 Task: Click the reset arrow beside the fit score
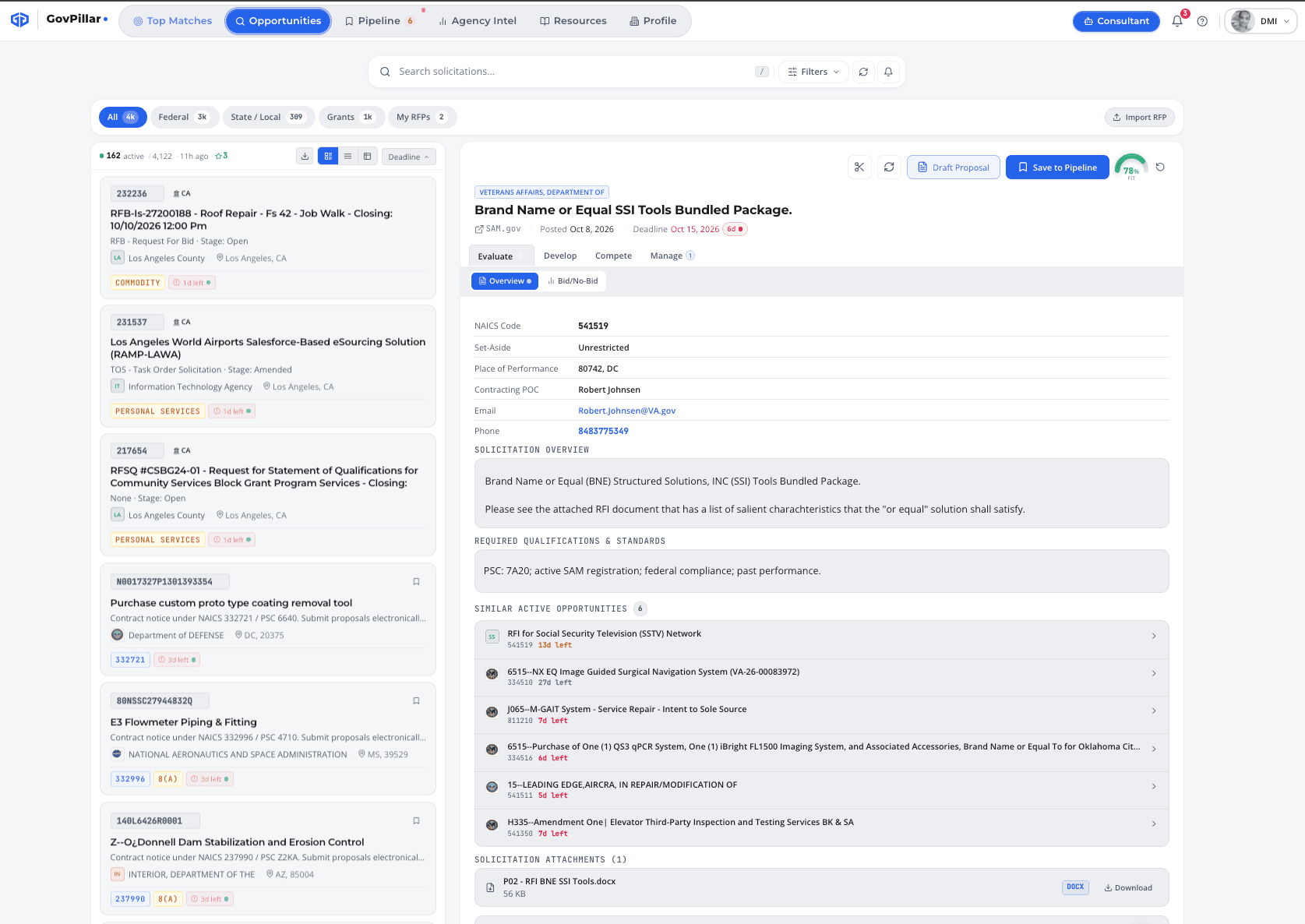1160,168
